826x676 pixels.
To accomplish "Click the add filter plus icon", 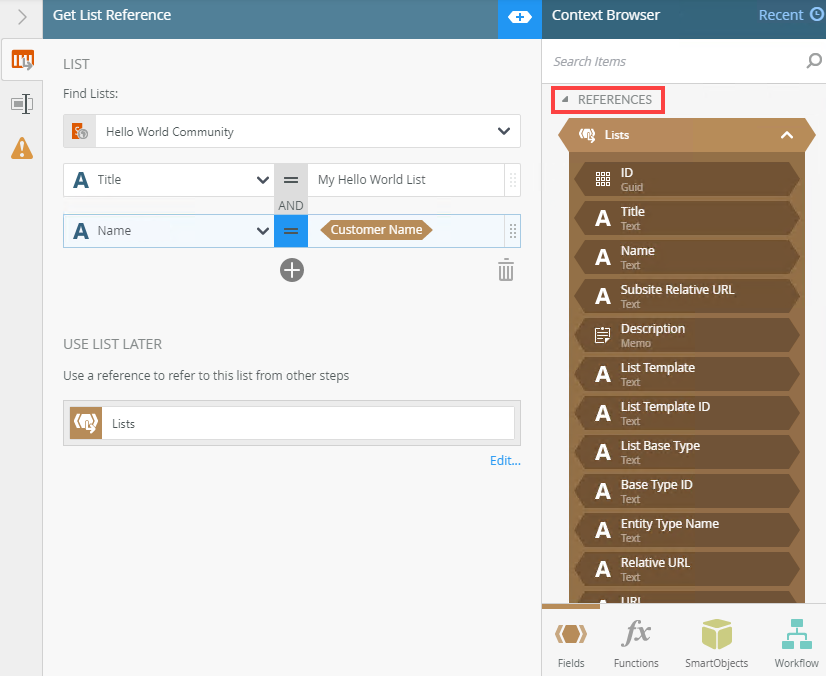I will [292, 270].
